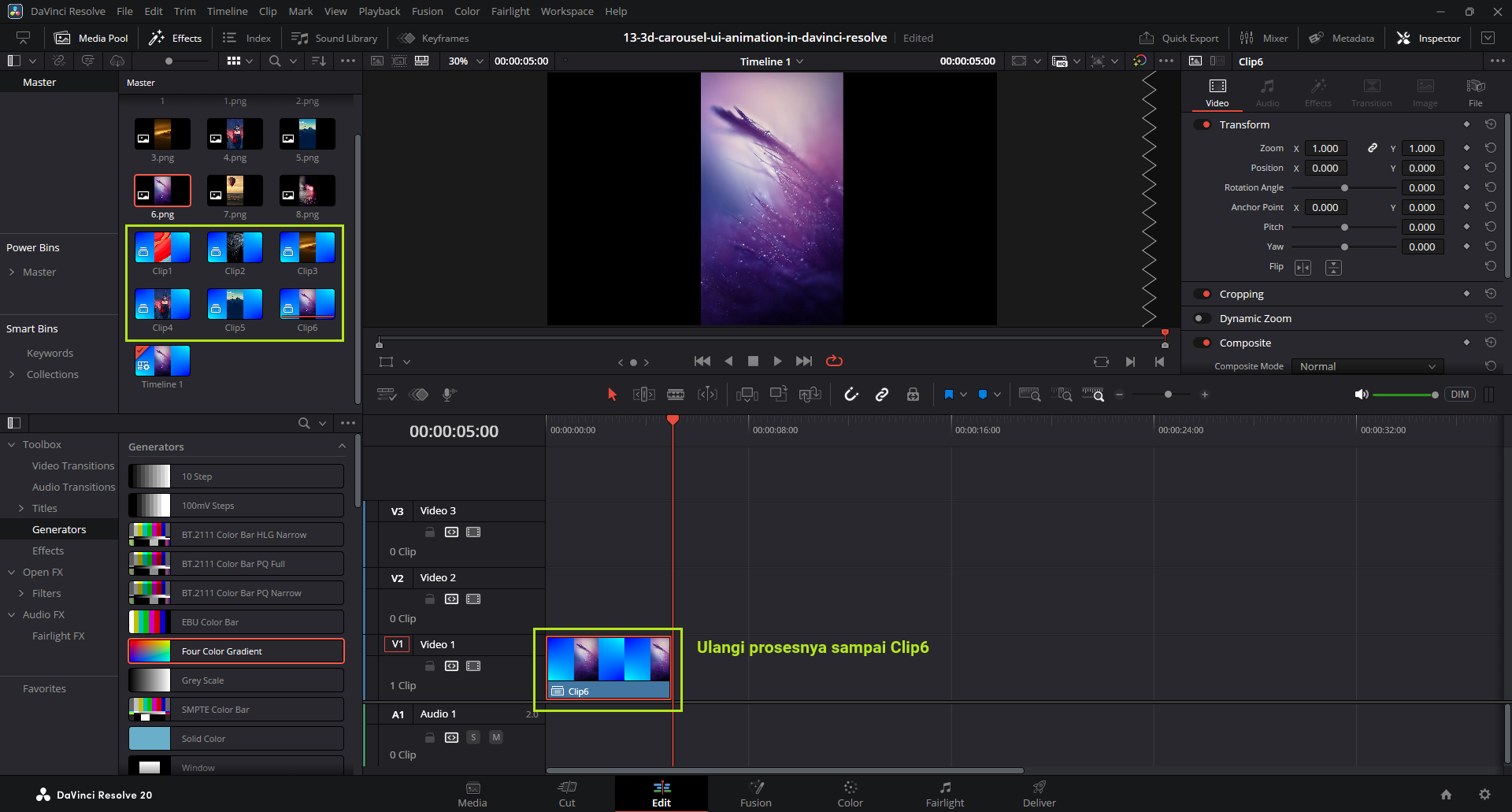Mute the Audio 1 track
1512x812 pixels.
pos(496,737)
